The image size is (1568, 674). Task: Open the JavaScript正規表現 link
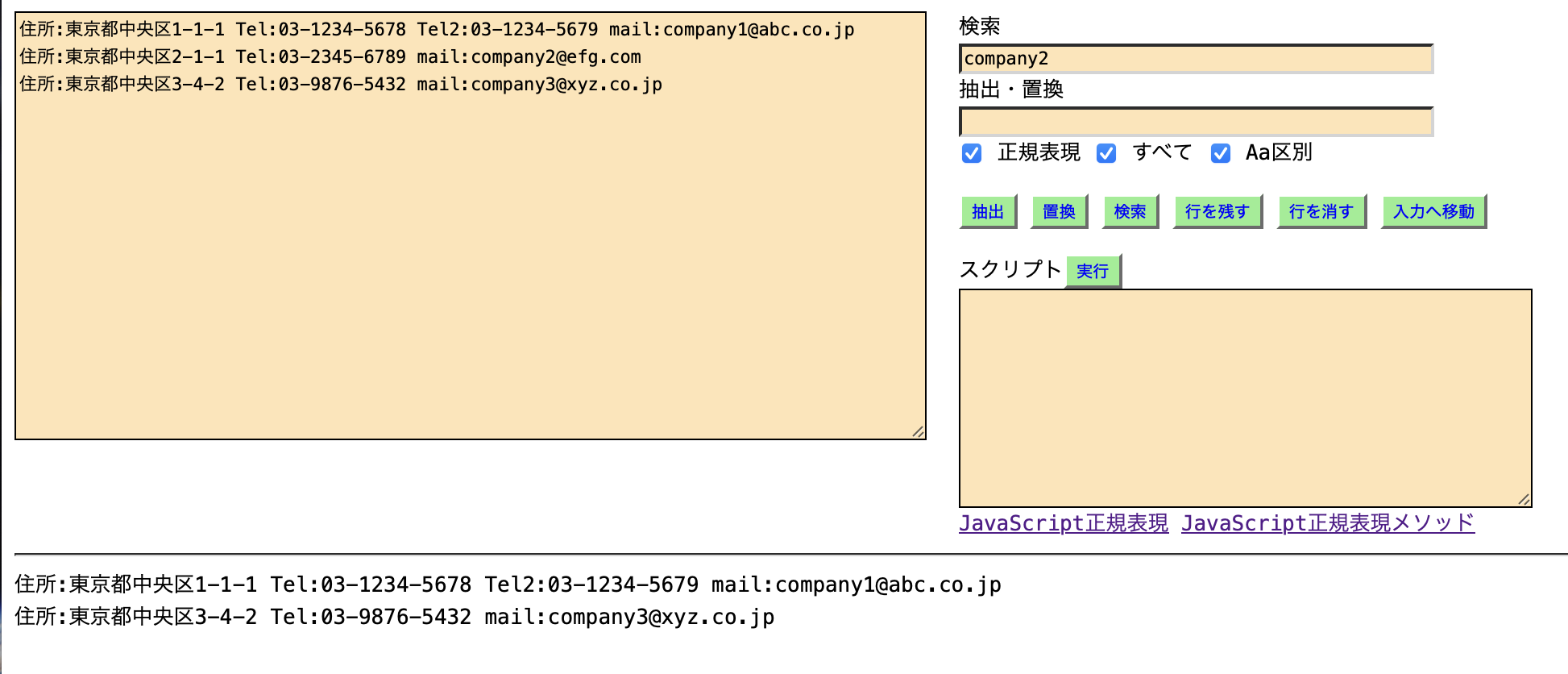tap(1064, 523)
